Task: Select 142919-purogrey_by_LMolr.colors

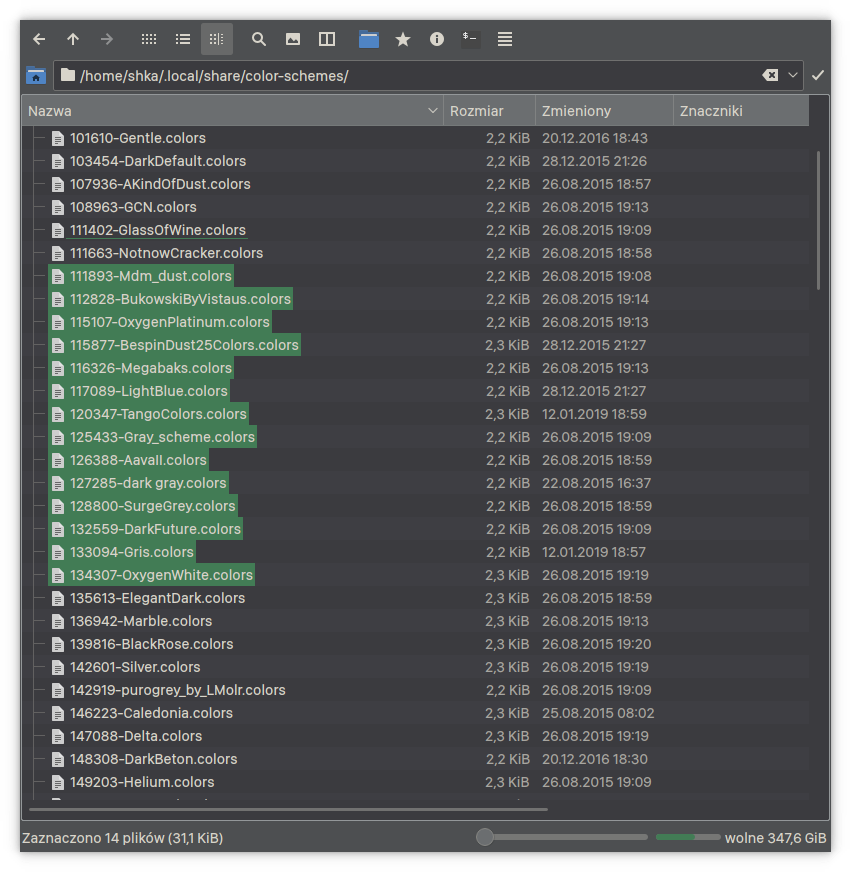Action: (x=177, y=690)
